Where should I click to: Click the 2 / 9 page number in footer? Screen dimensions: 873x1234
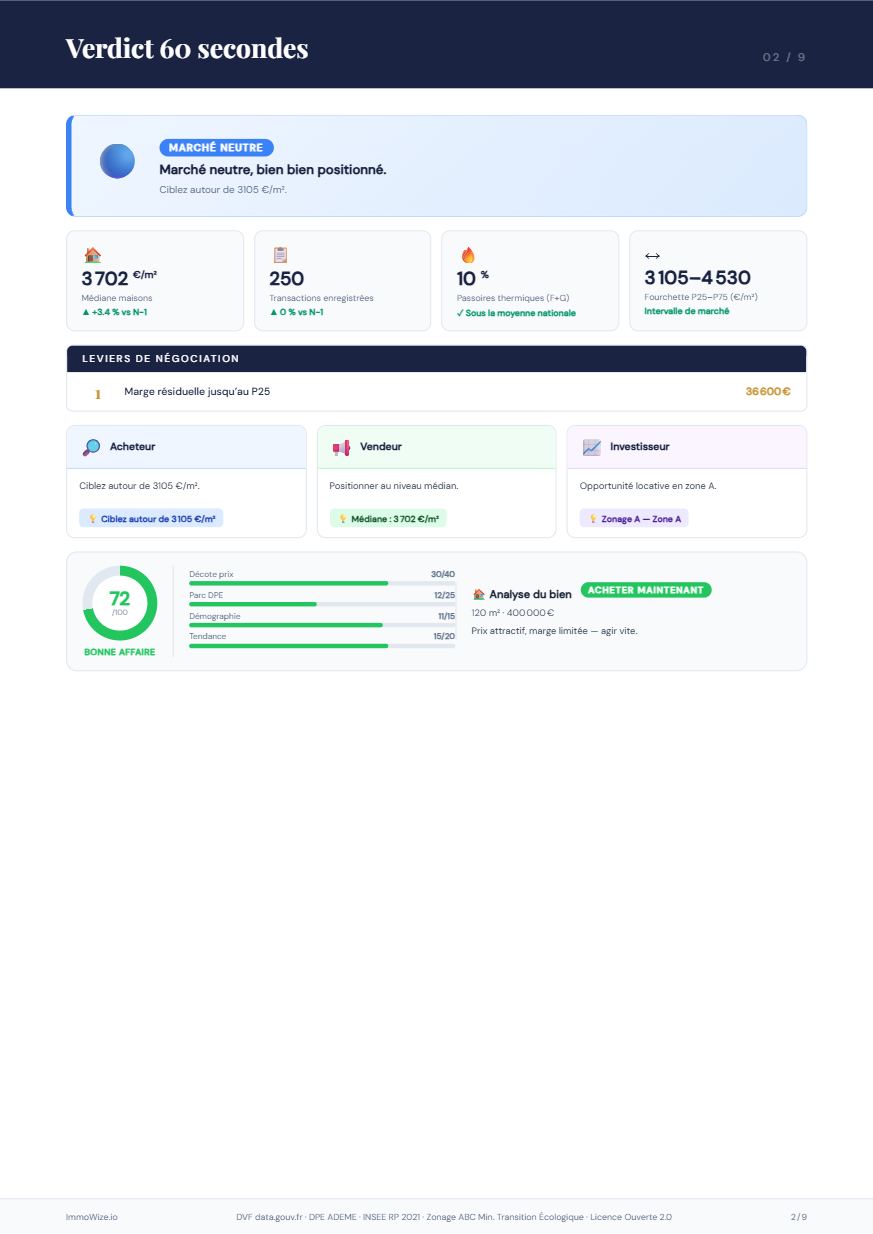(x=798, y=1217)
